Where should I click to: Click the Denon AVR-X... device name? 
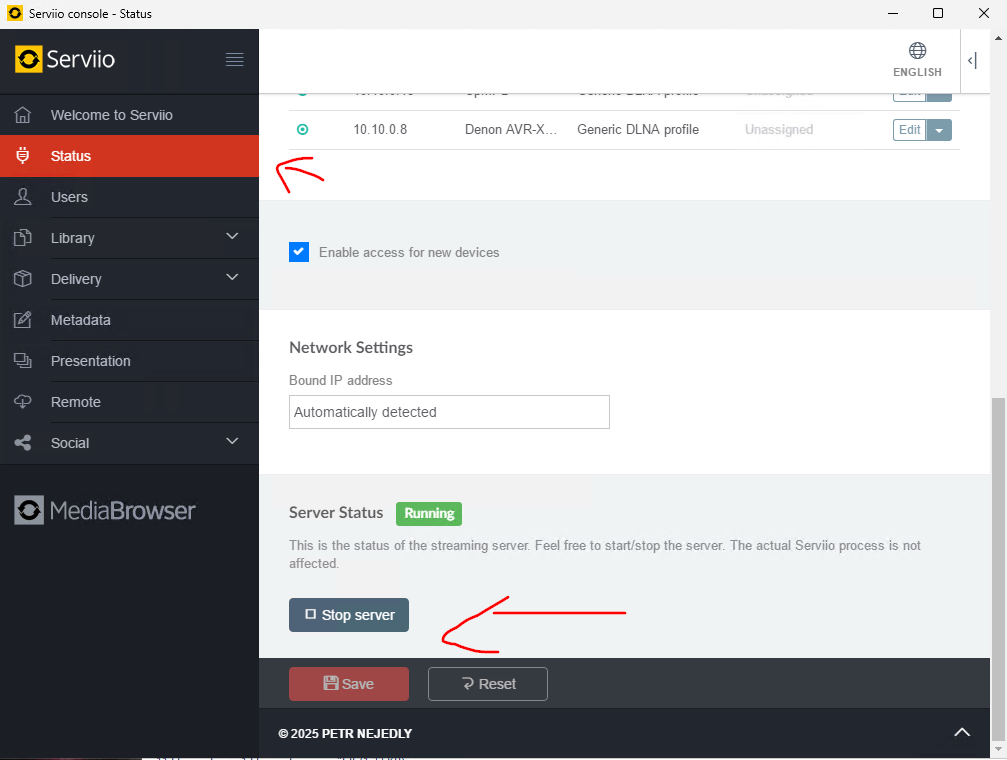tap(511, 130)
